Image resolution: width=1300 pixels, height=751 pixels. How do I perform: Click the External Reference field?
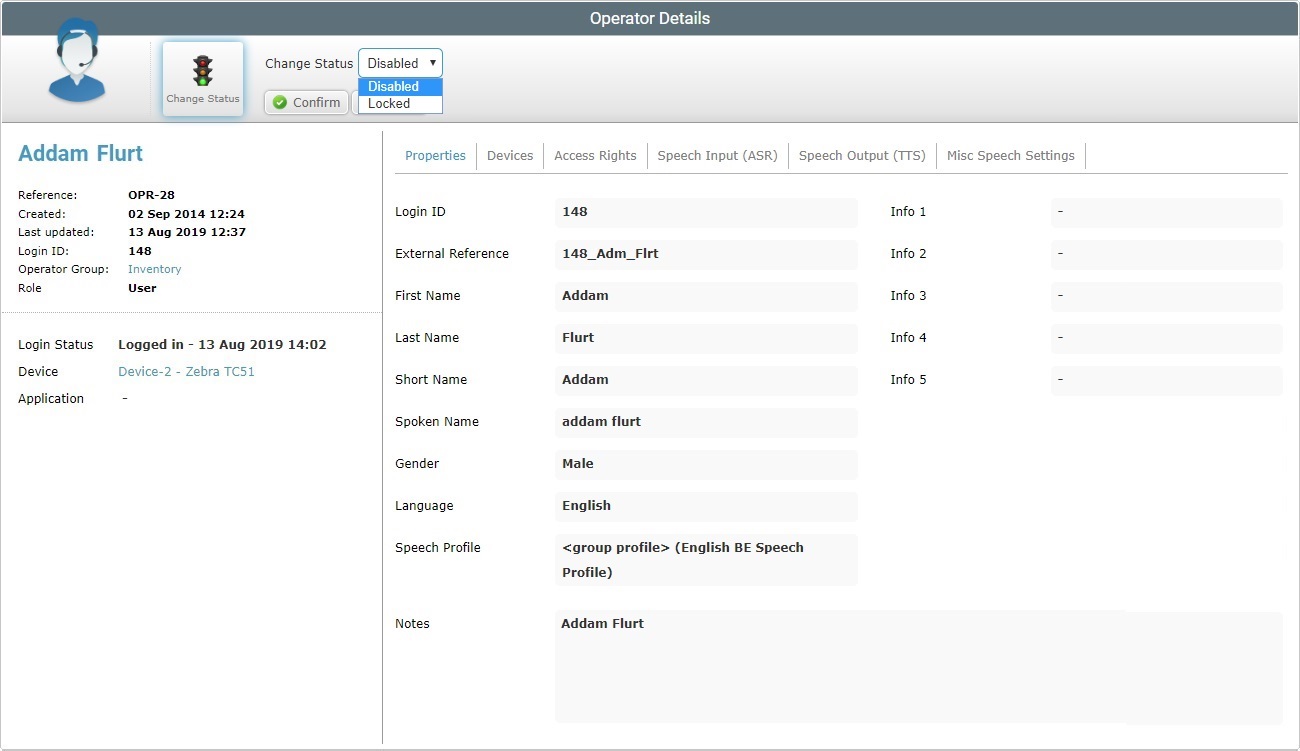coord(705,254)
